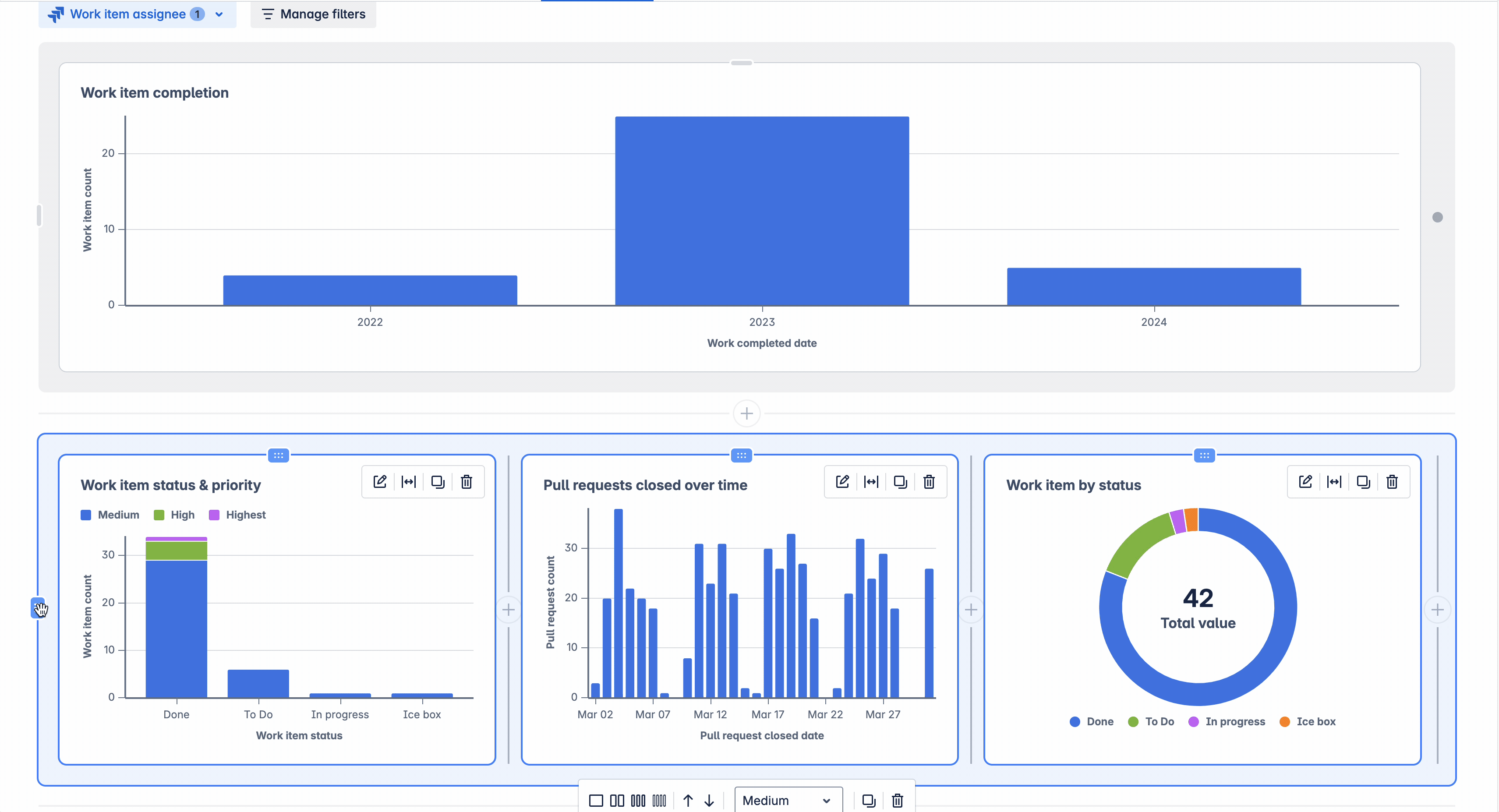Move the row down with arrow icon
1499x812 pixels.
[x=709, y=800]
